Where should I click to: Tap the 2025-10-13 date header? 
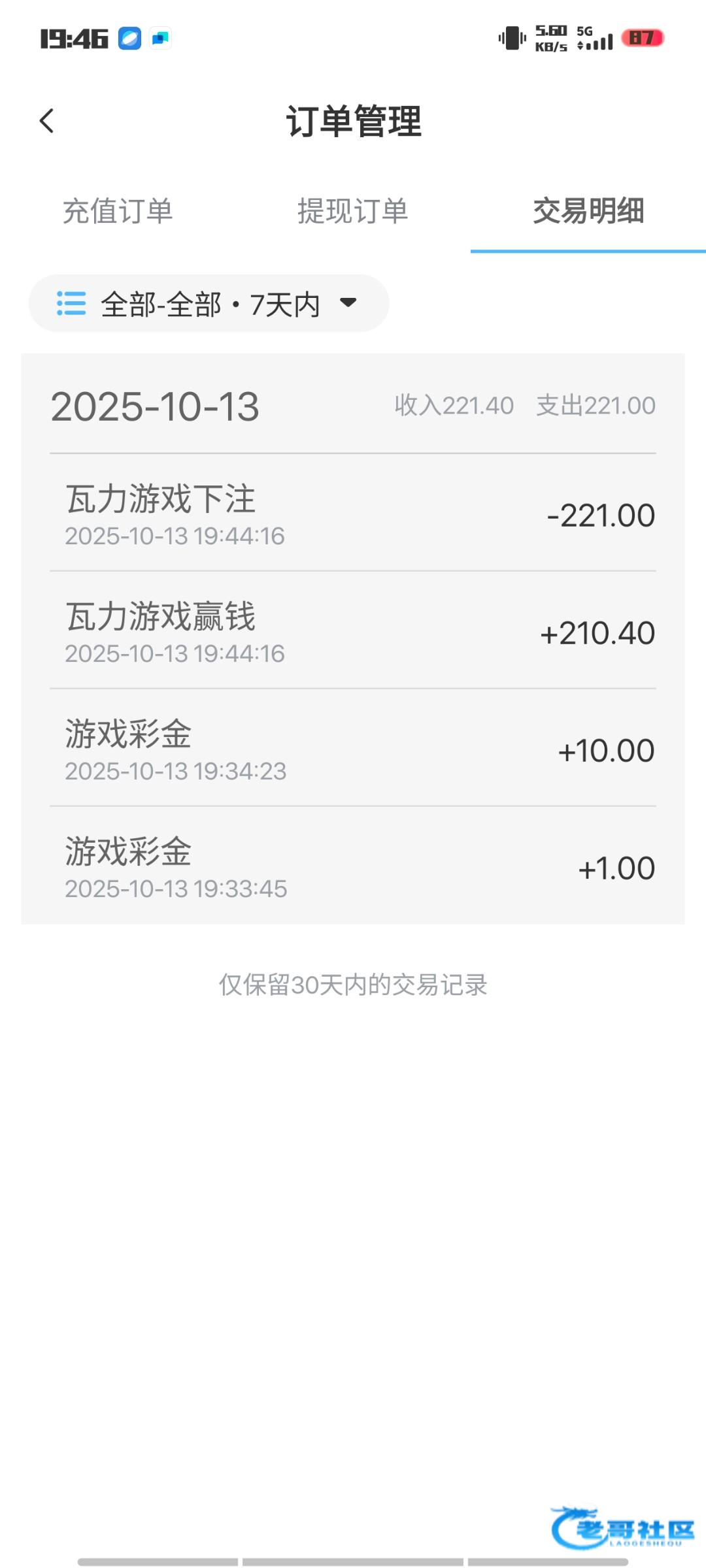tap(155, 406)
